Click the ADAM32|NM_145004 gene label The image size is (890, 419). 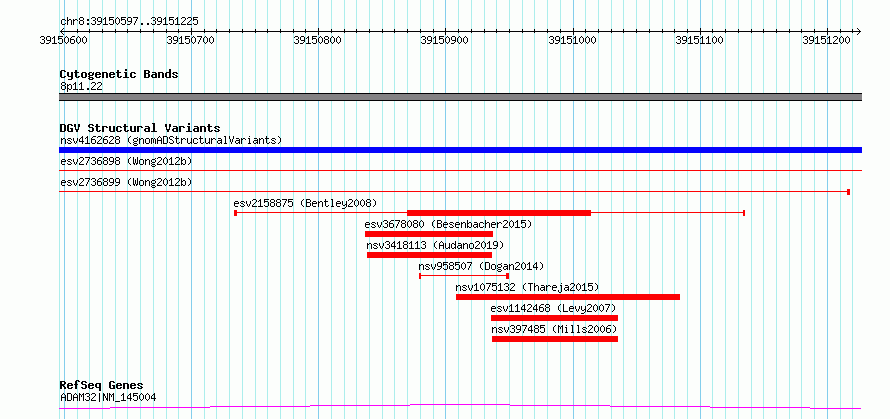[108, 398]
